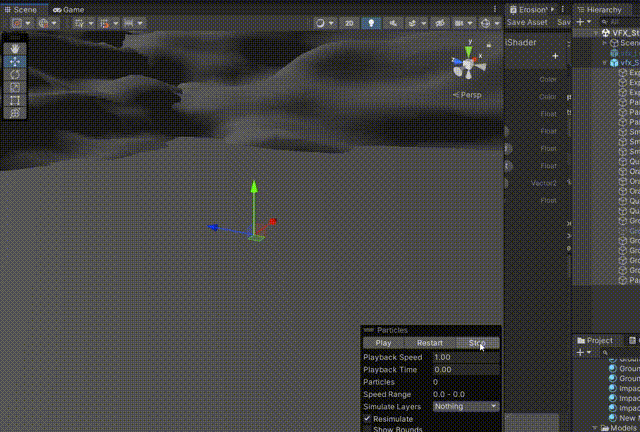
Task: Expand the Models folder in Project
Action: pos(594,428)
